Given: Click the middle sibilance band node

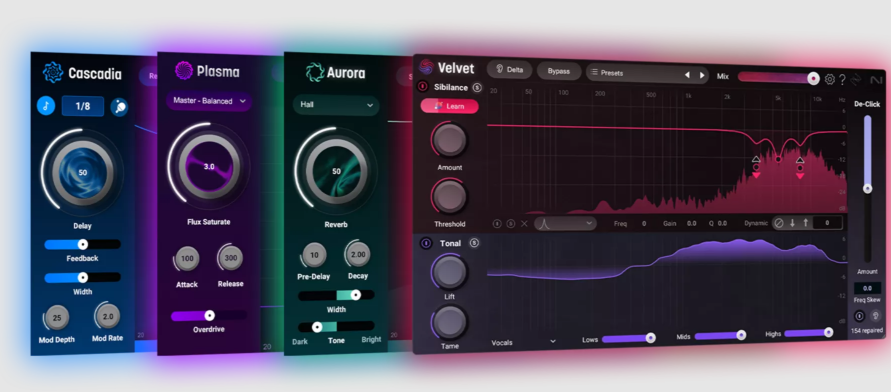Looking at the screenshot, I should (778, 160).
